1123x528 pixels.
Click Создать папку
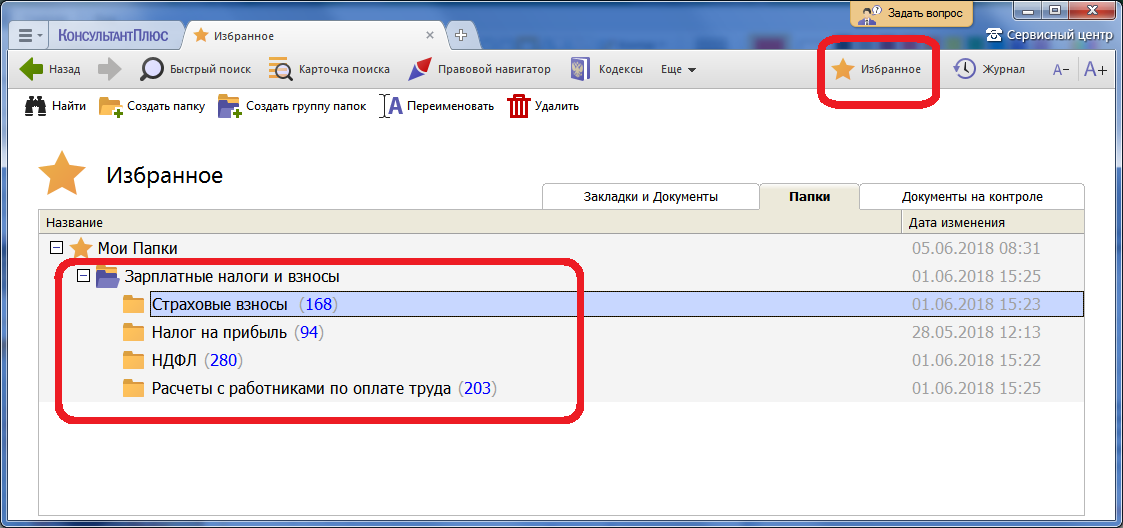click(152, 106)
